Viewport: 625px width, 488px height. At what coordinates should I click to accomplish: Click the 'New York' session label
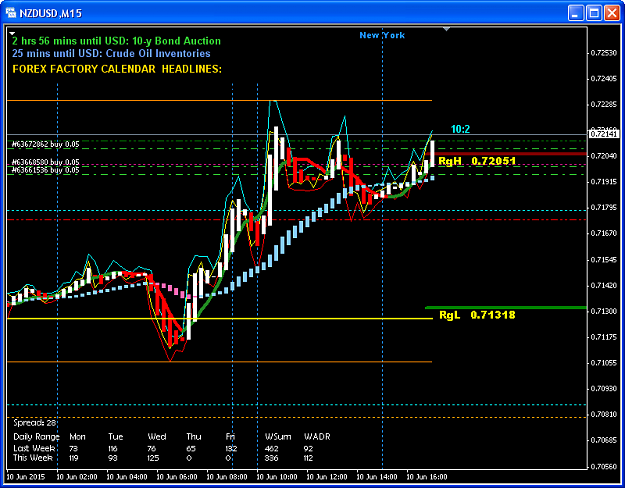[x=382, y=35]
